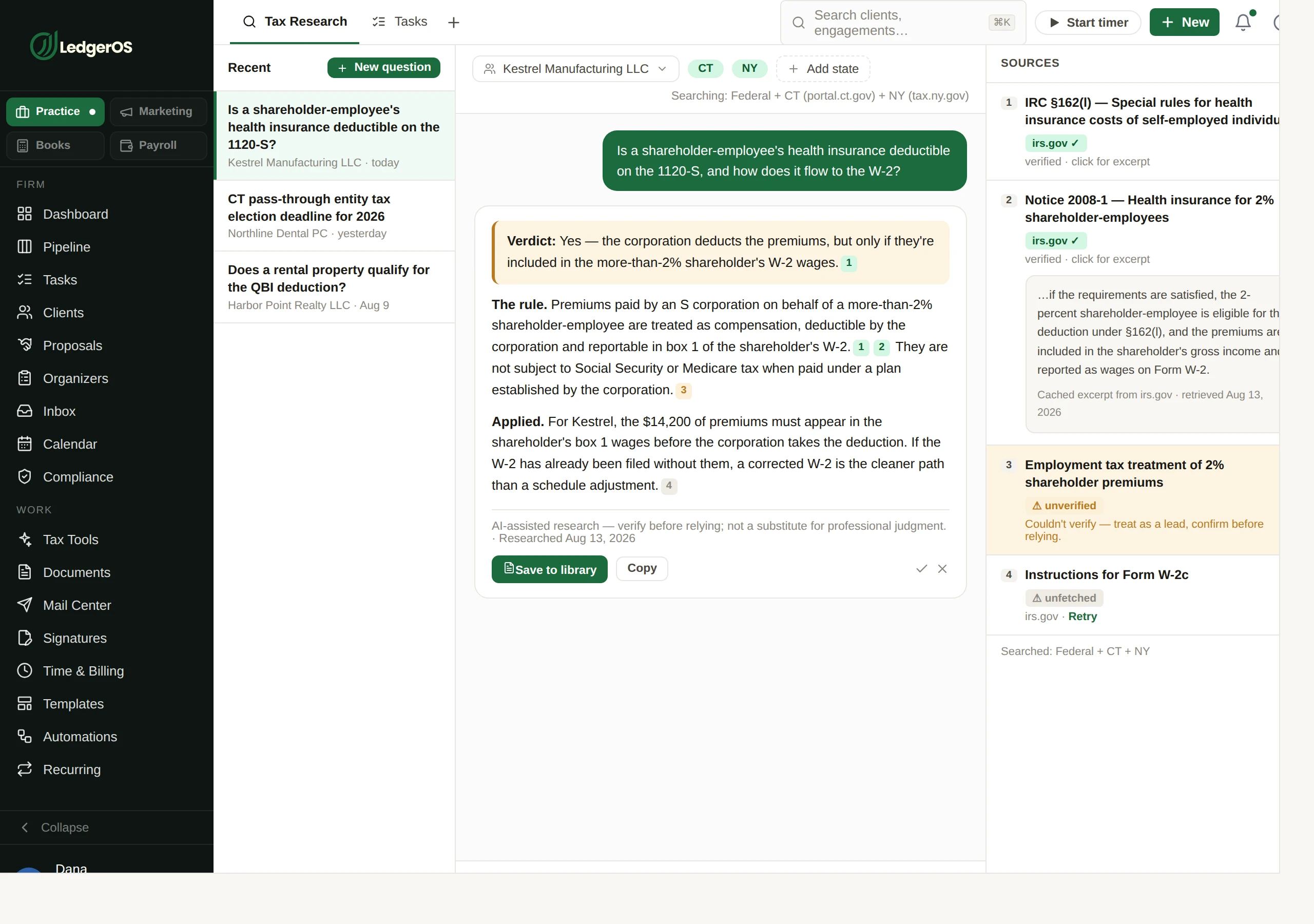The height and width of the screenshot is (924, 1314).
Task: Open the CT pass-through entity tax question
Action: coord(334,216)
